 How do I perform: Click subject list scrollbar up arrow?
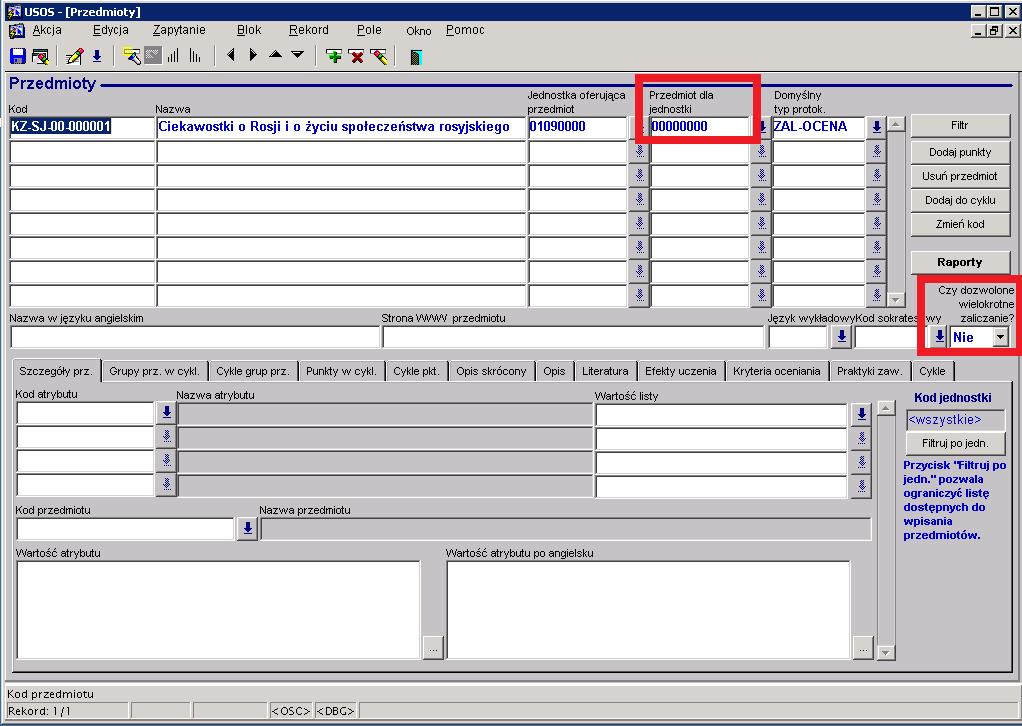[x=896, y=124]
